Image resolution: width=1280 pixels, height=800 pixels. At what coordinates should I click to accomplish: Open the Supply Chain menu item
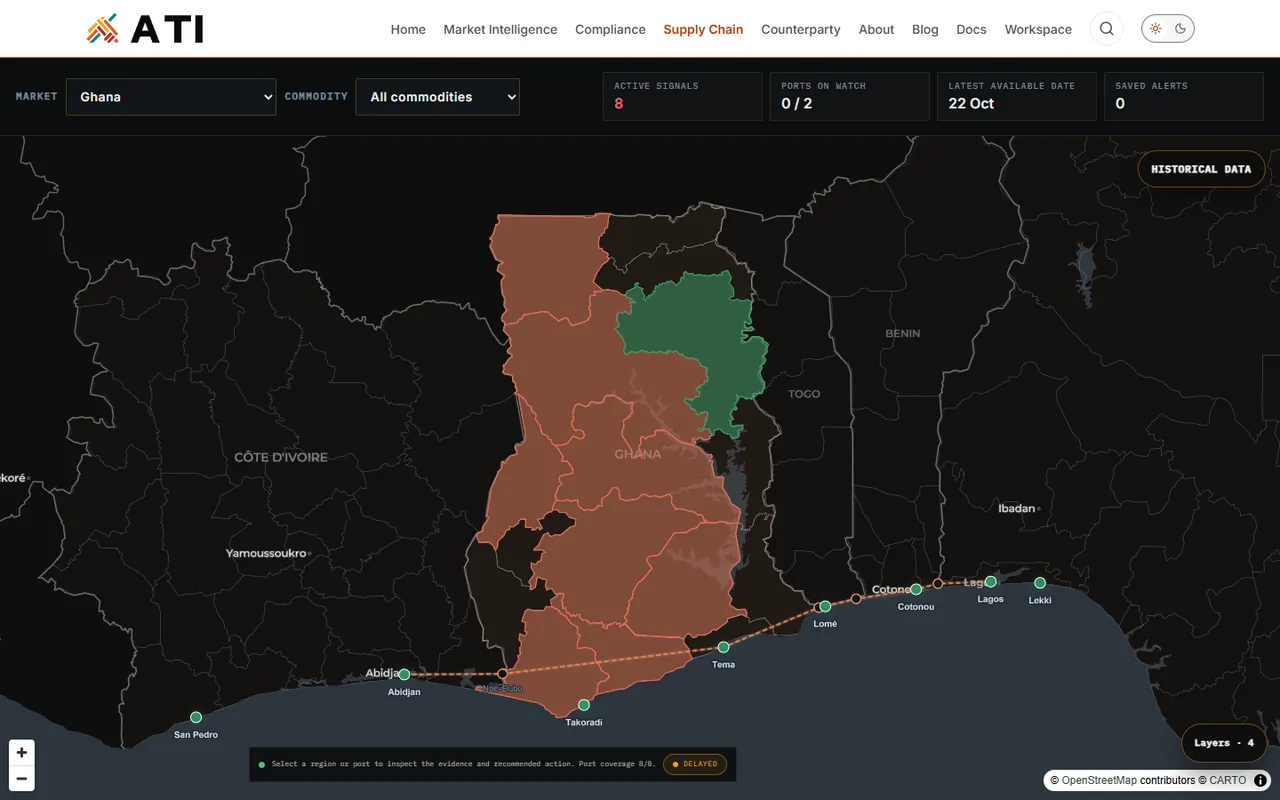coord(703,29)
